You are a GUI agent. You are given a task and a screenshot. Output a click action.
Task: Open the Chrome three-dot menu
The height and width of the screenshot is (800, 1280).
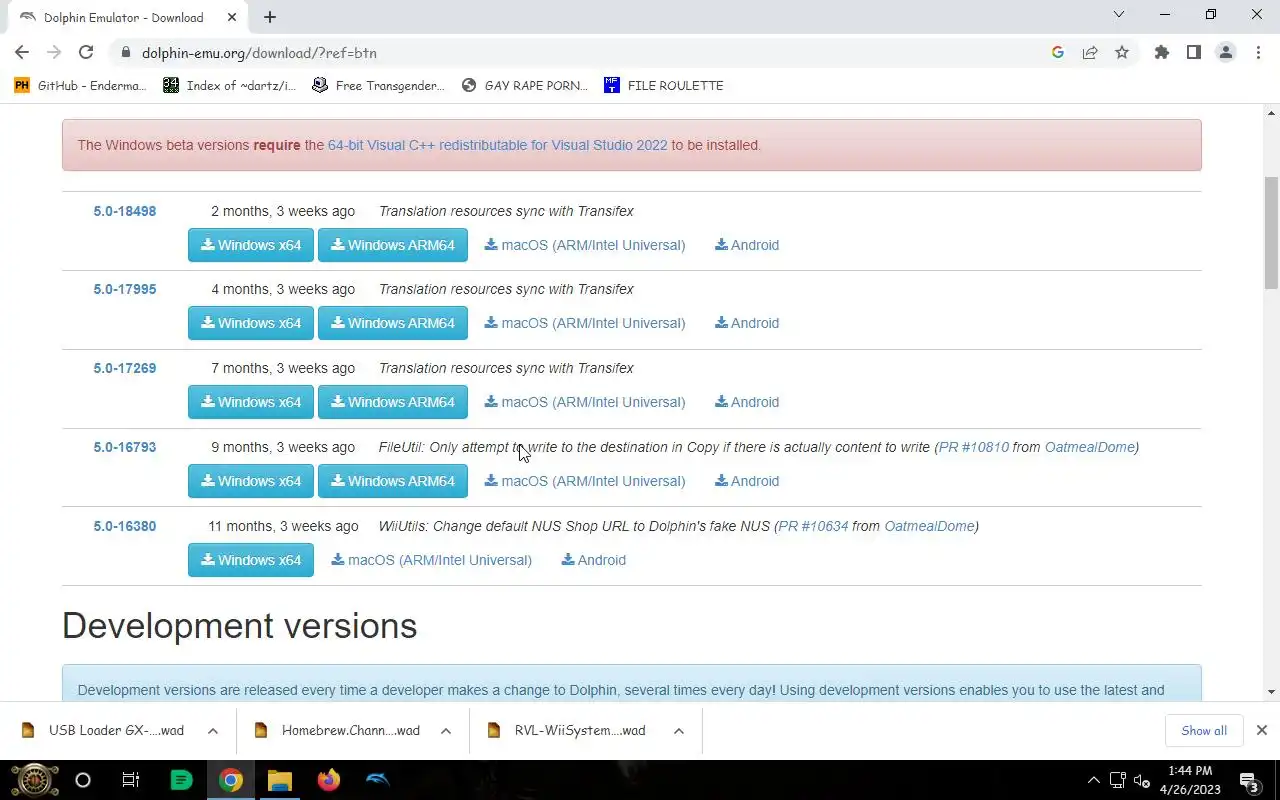(1258, 53)
